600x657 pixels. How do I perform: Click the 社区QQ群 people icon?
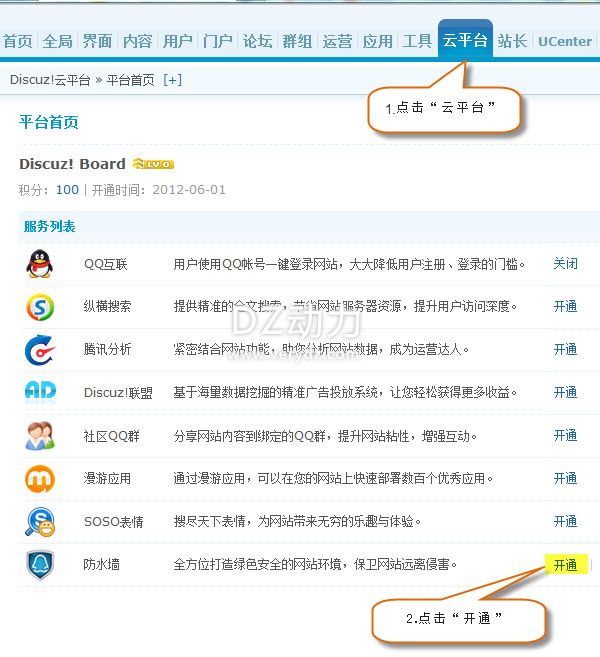tap(40, 436)
